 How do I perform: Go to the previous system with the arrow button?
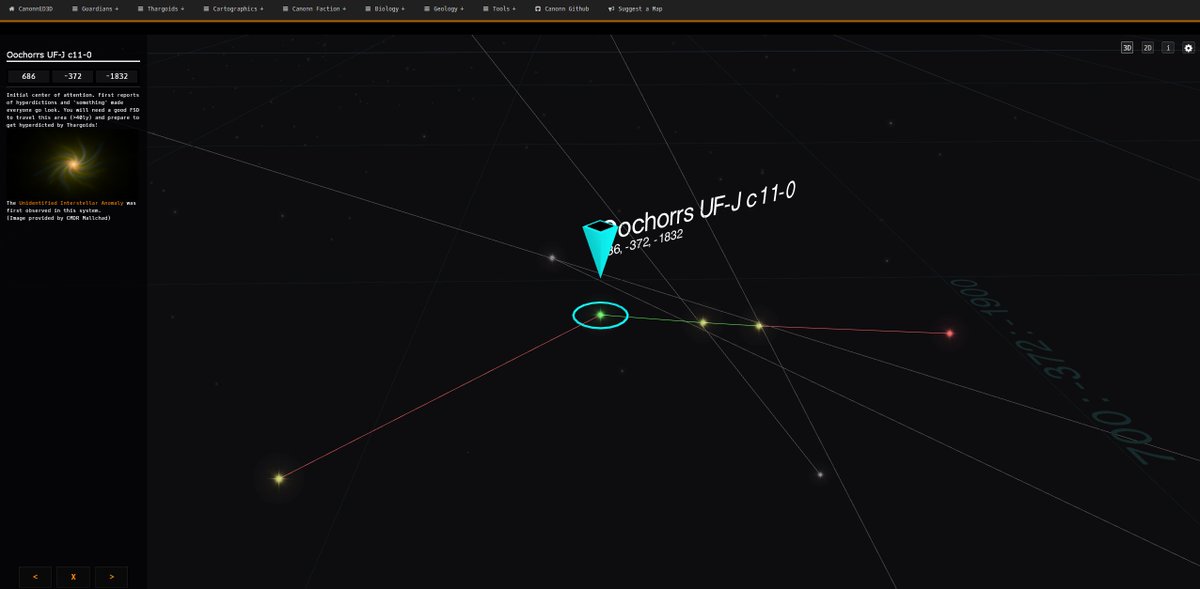click(x=34, y=576)
